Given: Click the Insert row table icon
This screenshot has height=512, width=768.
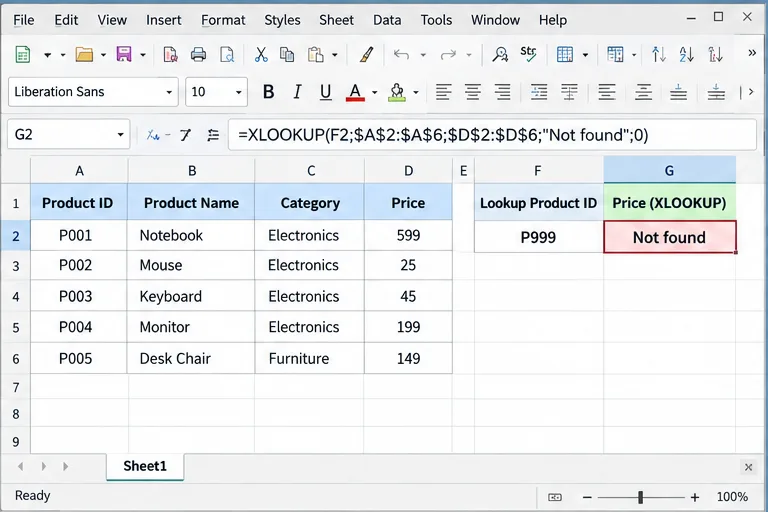Looking at the screenshot, I should pos(565,54).
